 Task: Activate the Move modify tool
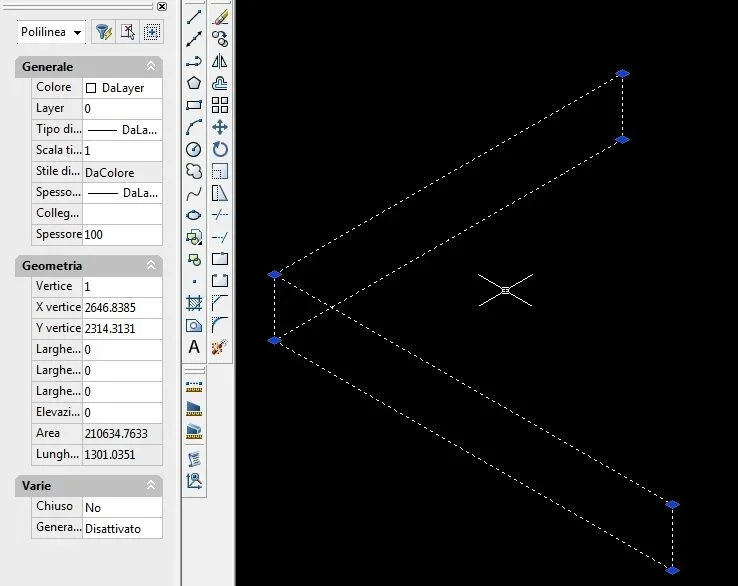220,127
